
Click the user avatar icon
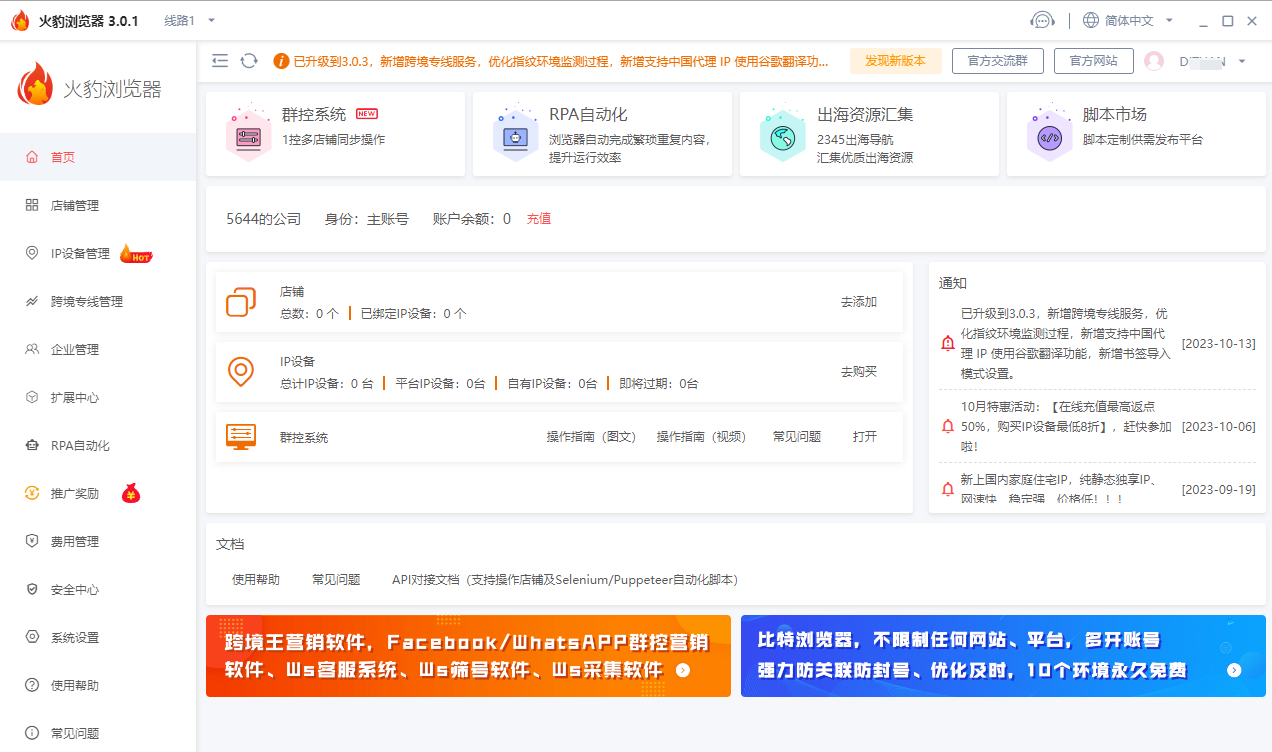[1154, 61]
